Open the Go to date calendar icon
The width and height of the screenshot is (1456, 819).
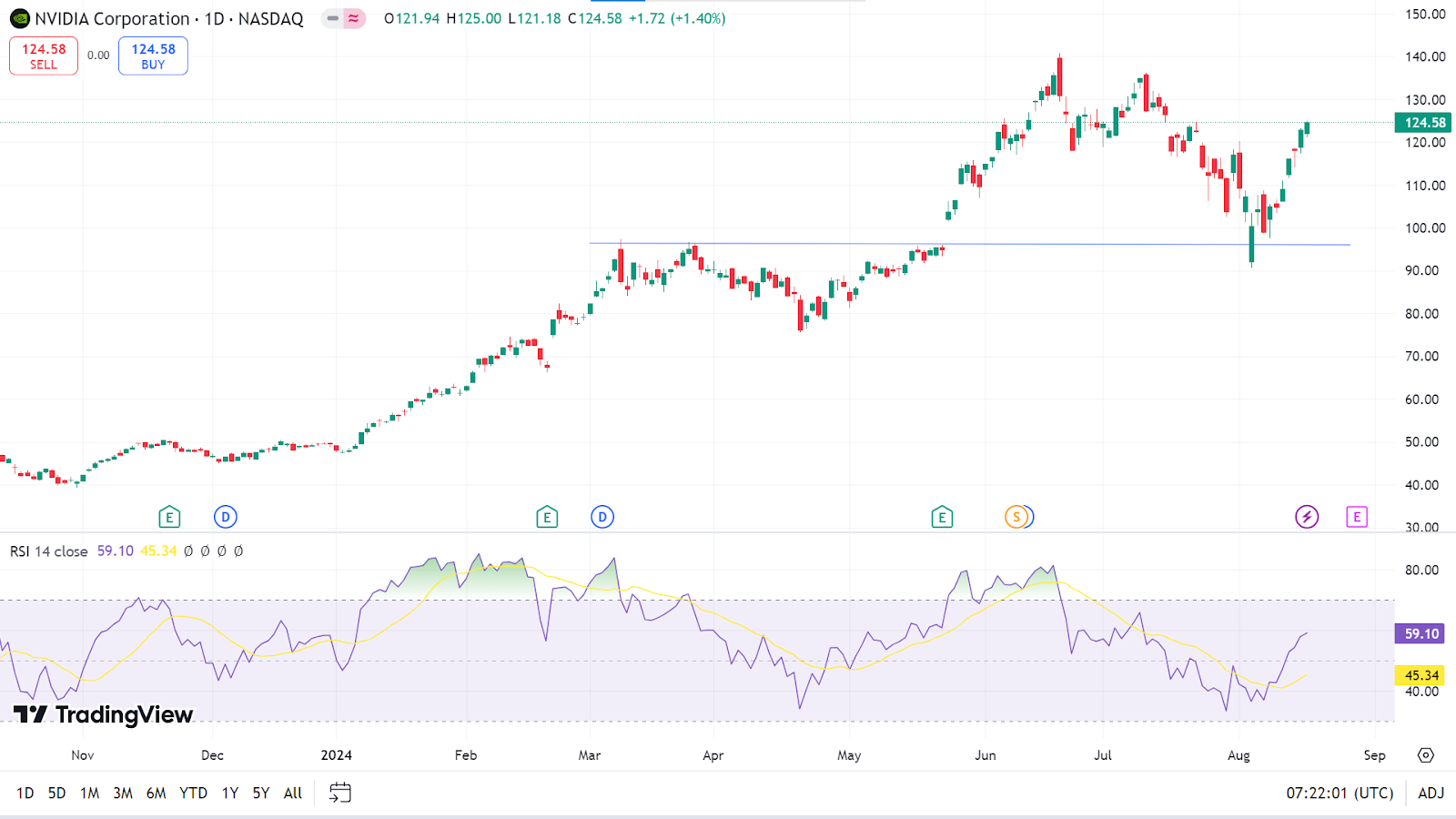pyautogui.click(x=339, y=793)
